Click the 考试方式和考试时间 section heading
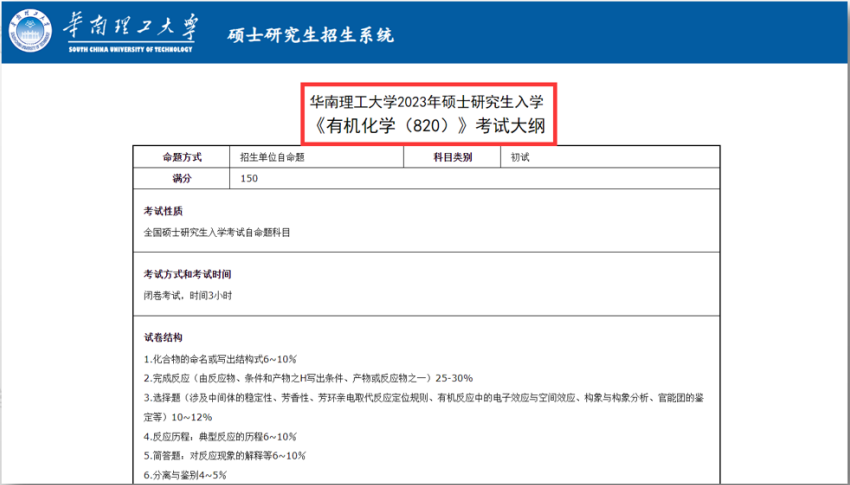This screenshot has height=485, width=850. click(188, 274)
